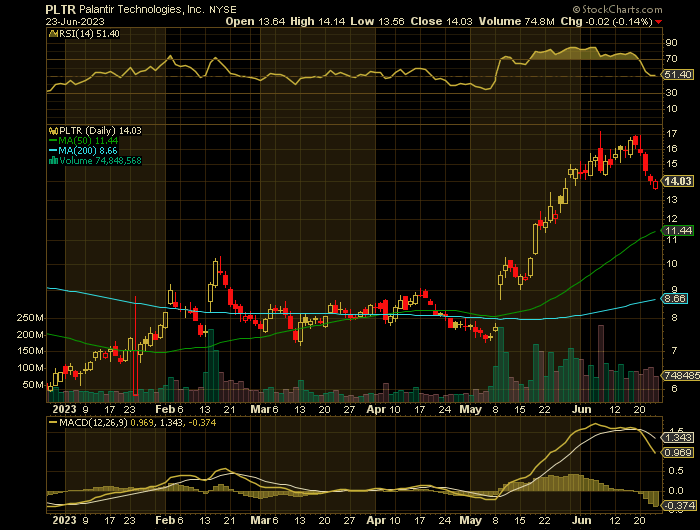
Task: Click the RSI(14) 51.40 legend label
Action: [x=89, y=34]
